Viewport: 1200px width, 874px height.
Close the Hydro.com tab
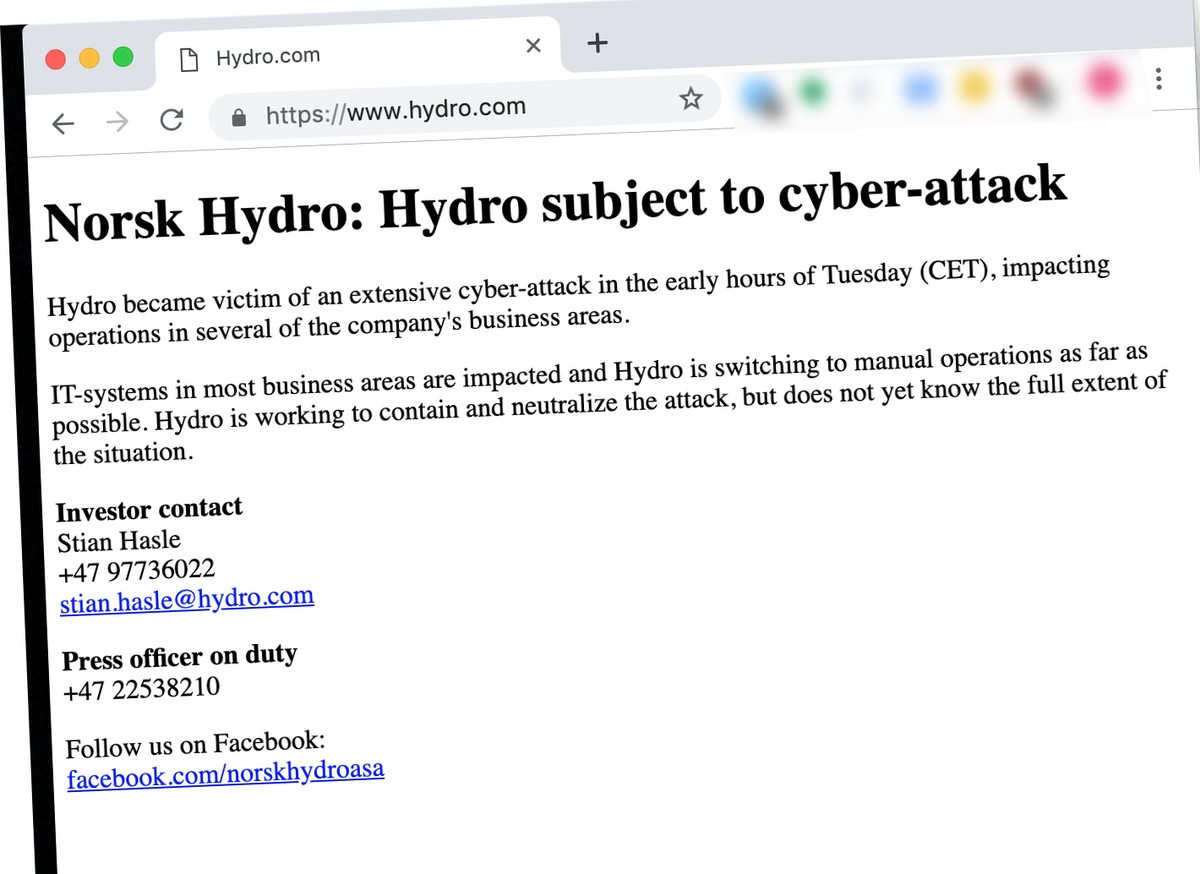pos(533,46)
